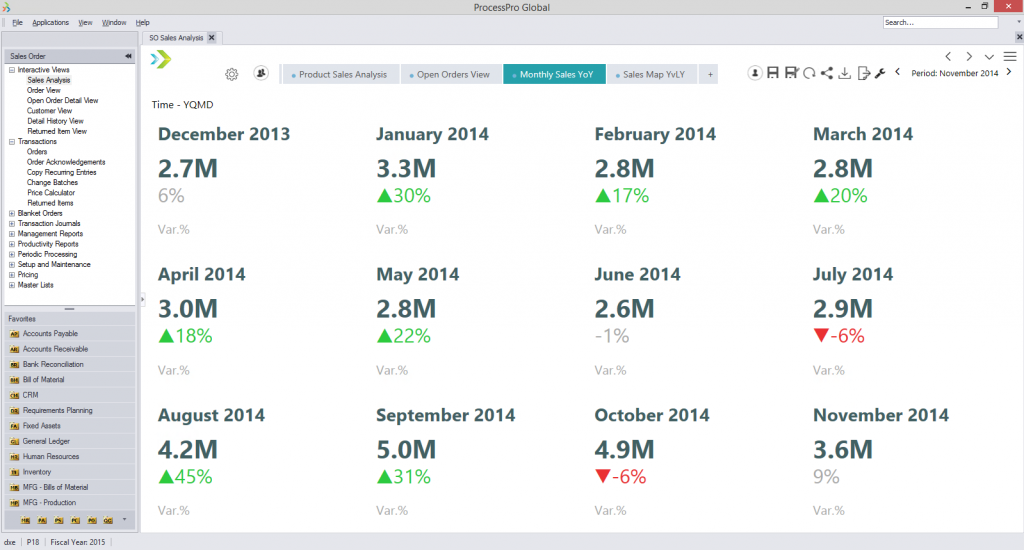Open the Applications menu
This screenshot has height=550, width=1024.
point(50,22)
